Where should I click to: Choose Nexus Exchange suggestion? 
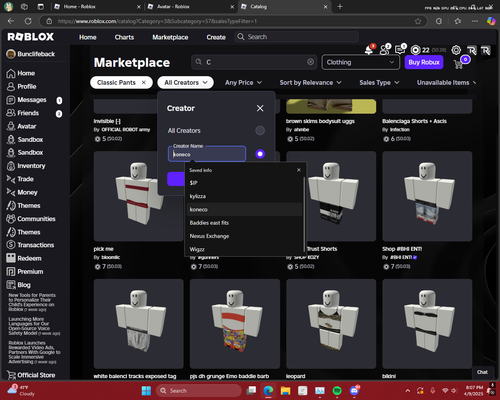[x=245, y=236]
